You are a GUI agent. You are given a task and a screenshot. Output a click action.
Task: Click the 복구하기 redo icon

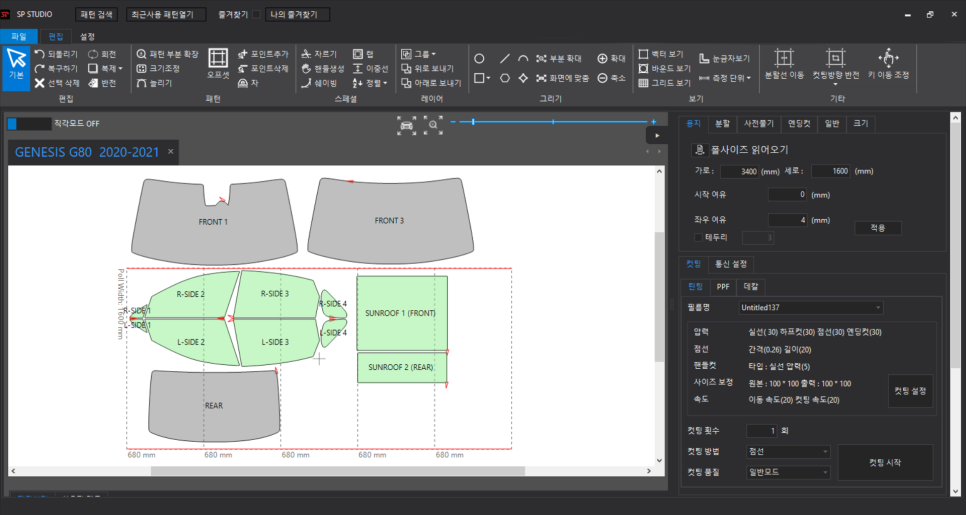40,68
